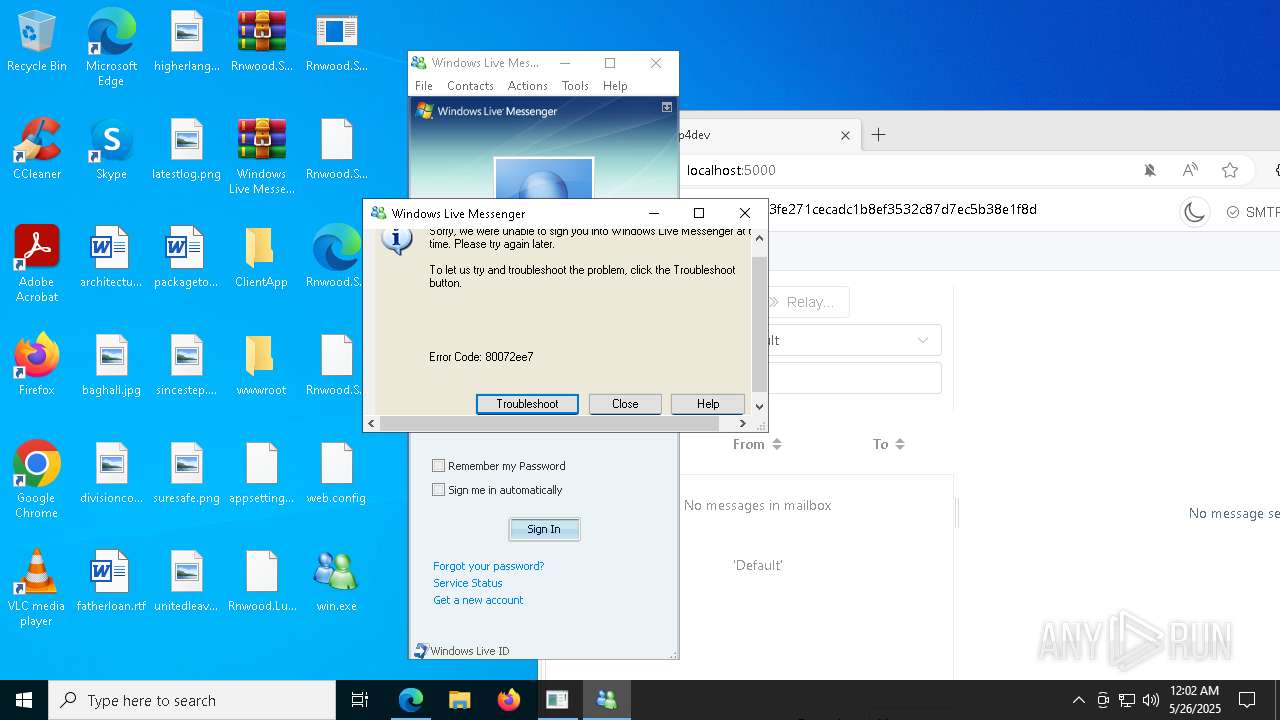Check Sign me in automatically
1280x720 pixels.
pyautogui.click(x=438, y=490)
